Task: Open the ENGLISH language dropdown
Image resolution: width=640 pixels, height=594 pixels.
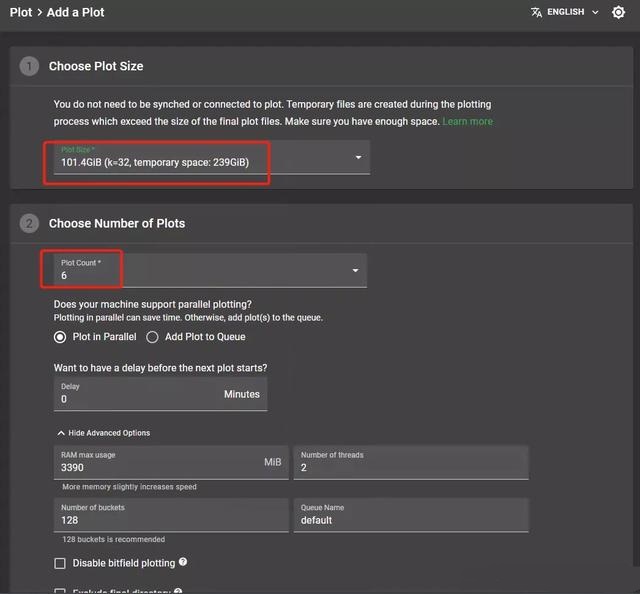Action: pyautogui.click(x=565, y=12)
